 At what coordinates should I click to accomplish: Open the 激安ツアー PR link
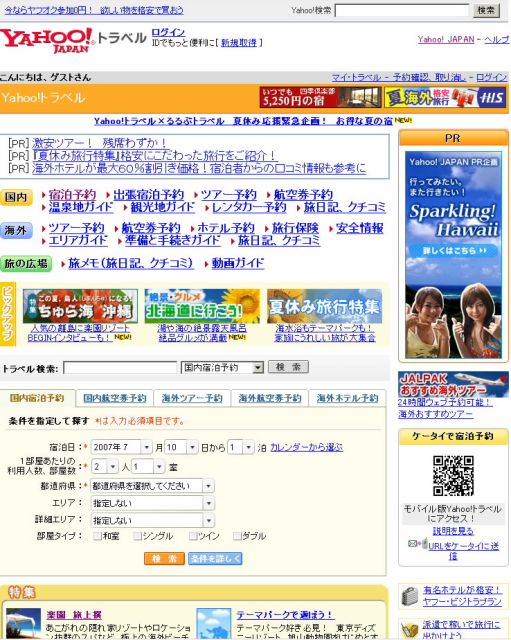click(x=99, y=143)
